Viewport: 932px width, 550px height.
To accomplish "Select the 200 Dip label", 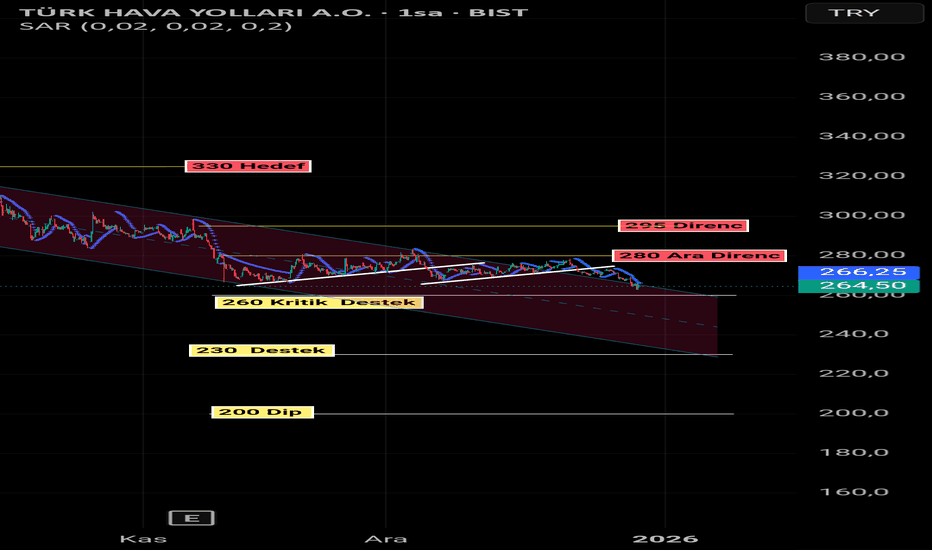I will point(262,412).
